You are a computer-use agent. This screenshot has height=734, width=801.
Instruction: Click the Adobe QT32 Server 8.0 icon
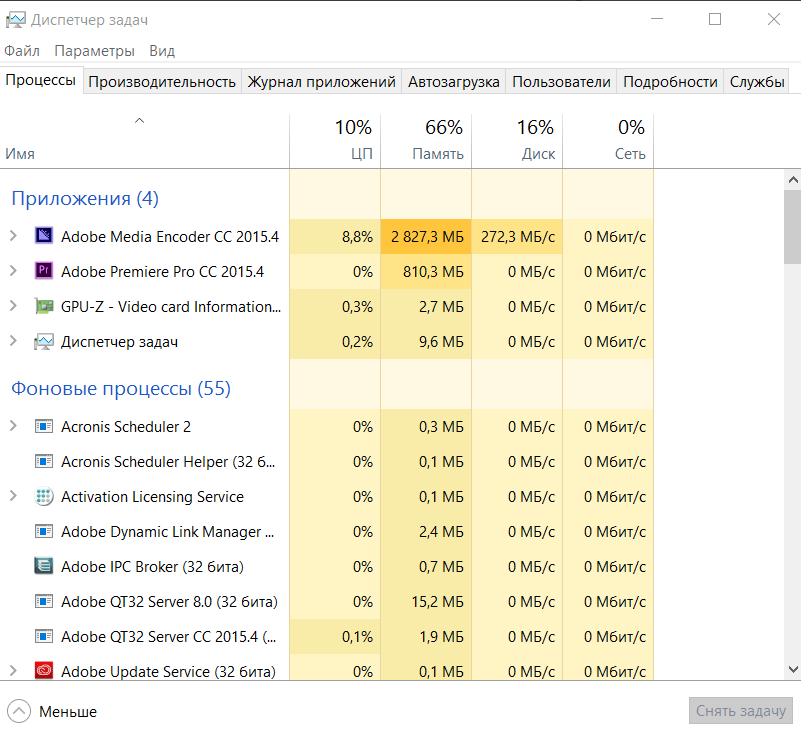44,602
